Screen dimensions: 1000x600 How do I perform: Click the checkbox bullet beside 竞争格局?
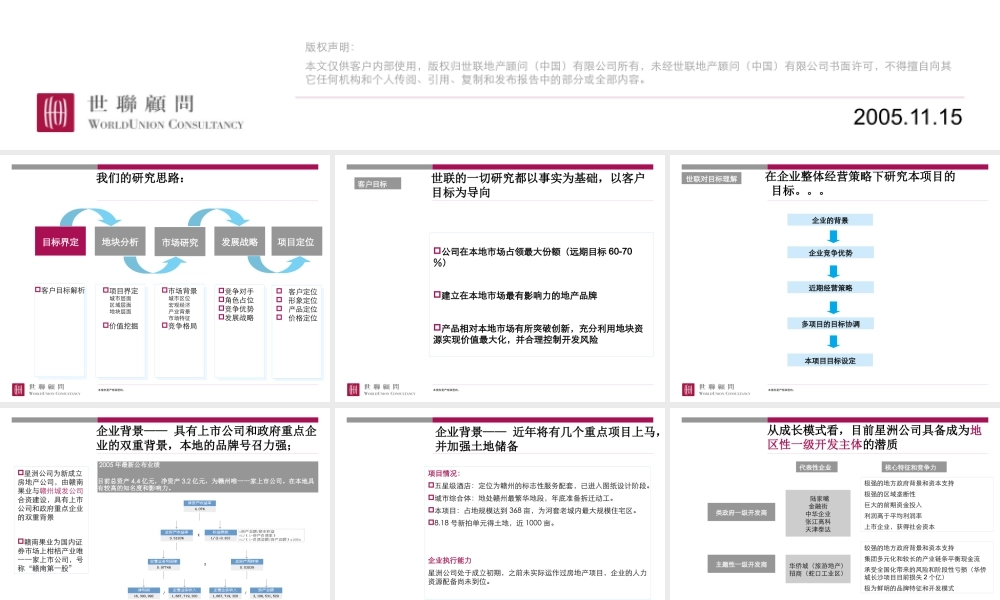pyautogui.click(x=164, y=325)
